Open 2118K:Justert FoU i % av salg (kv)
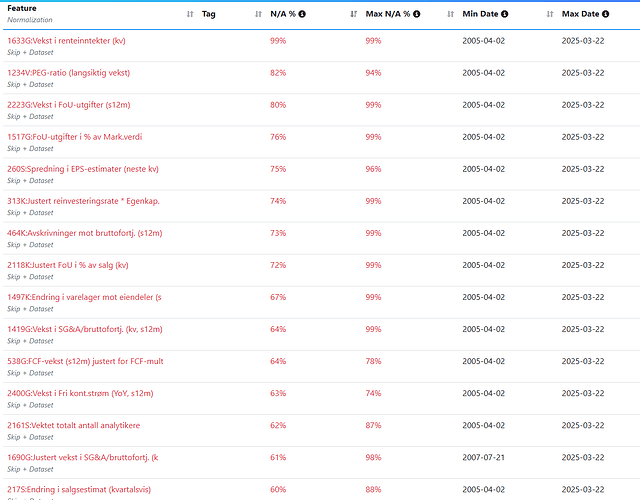This screenshot has height=500, width=640. point(68,265)
